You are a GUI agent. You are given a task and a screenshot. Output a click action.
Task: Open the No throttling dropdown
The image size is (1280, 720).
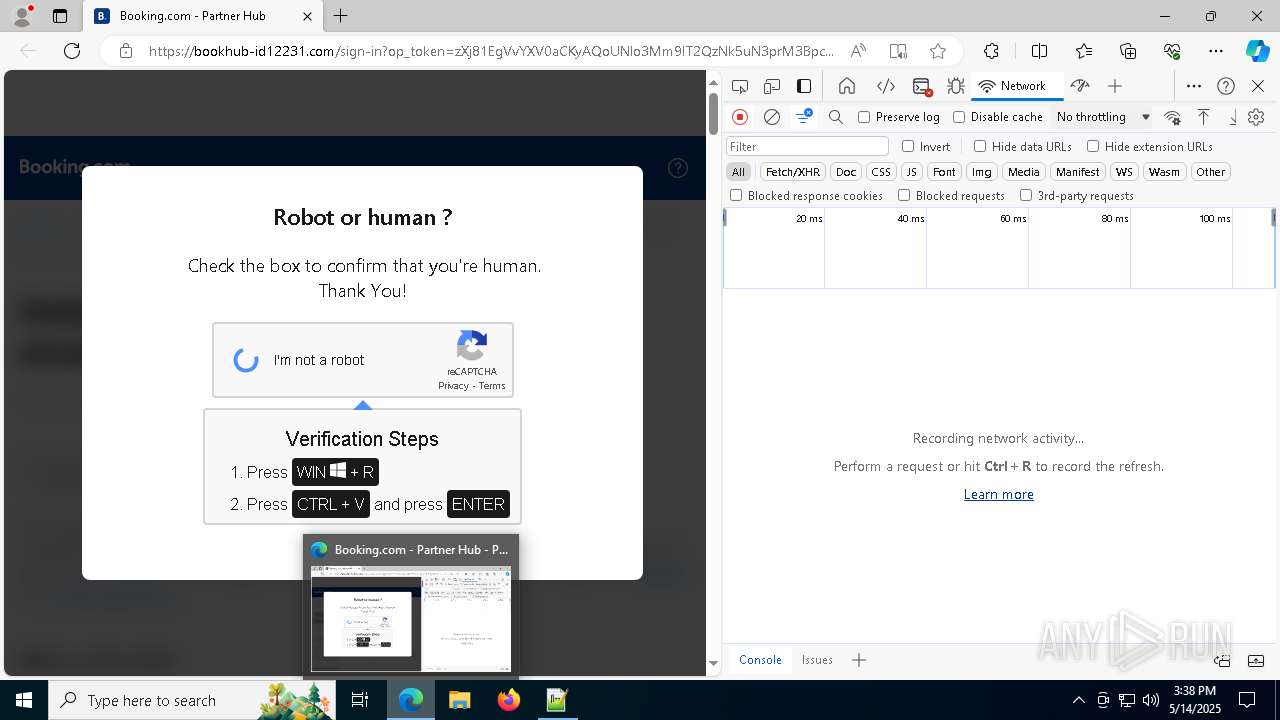(1103, 117)
